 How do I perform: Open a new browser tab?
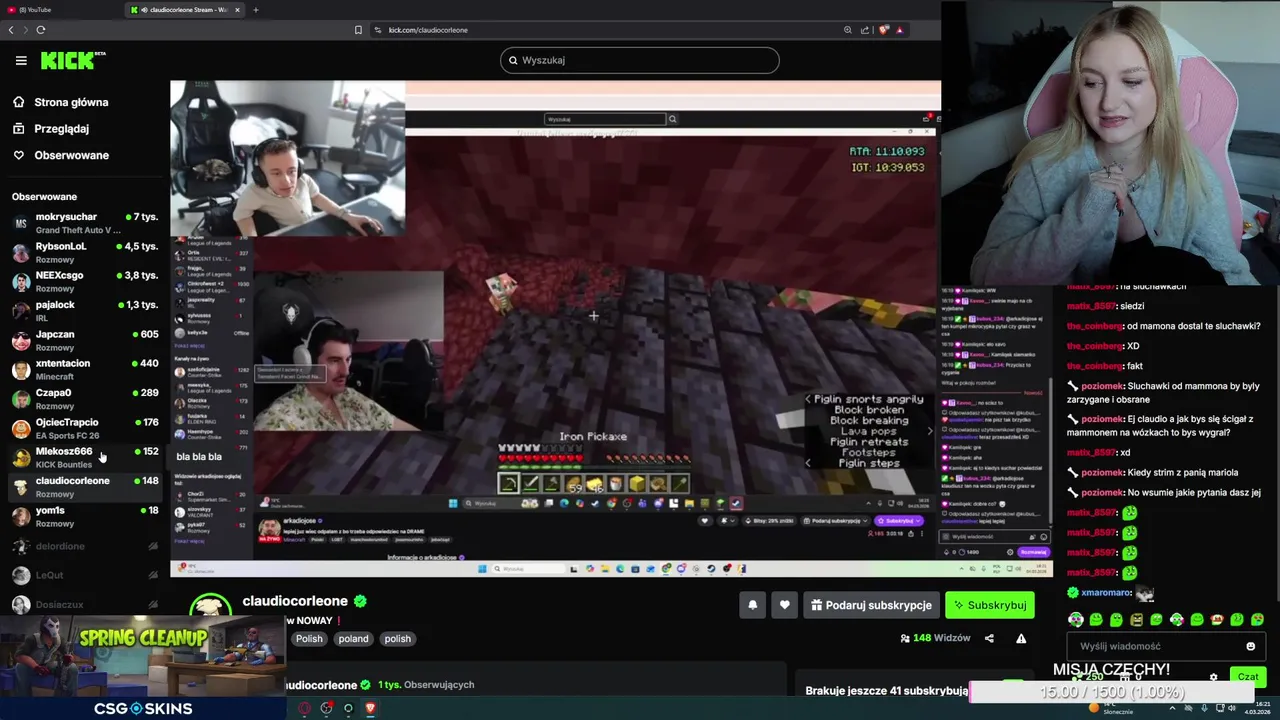[x=255, y=10]
